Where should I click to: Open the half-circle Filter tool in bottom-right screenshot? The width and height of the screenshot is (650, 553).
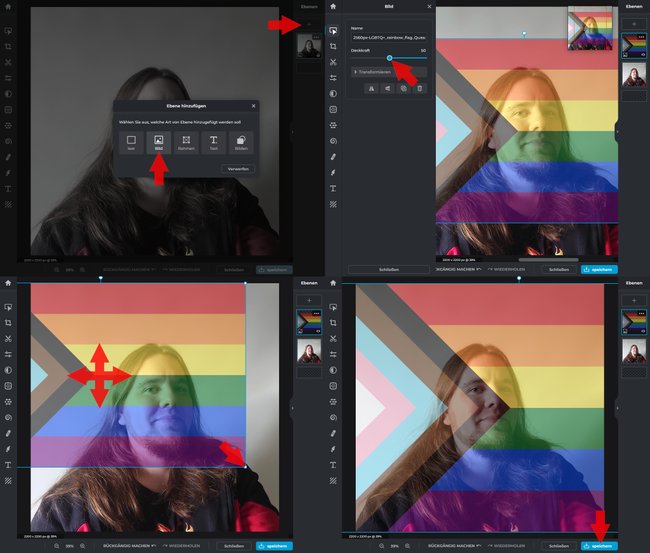pos(333,370)
